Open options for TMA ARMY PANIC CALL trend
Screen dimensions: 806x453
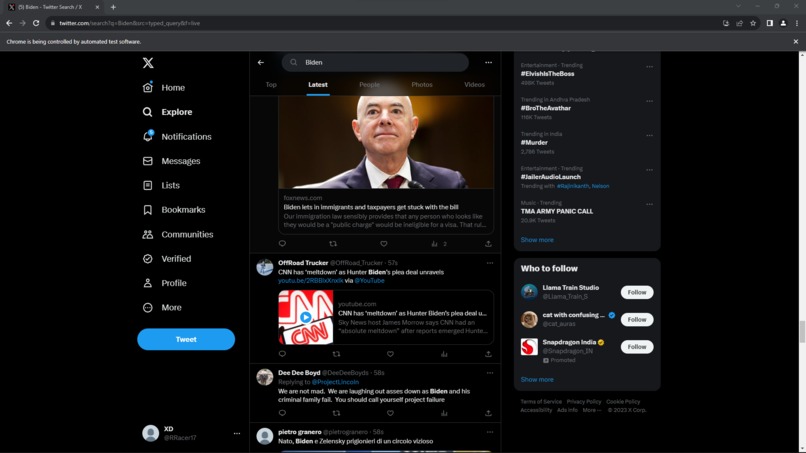tap(650, 205)
